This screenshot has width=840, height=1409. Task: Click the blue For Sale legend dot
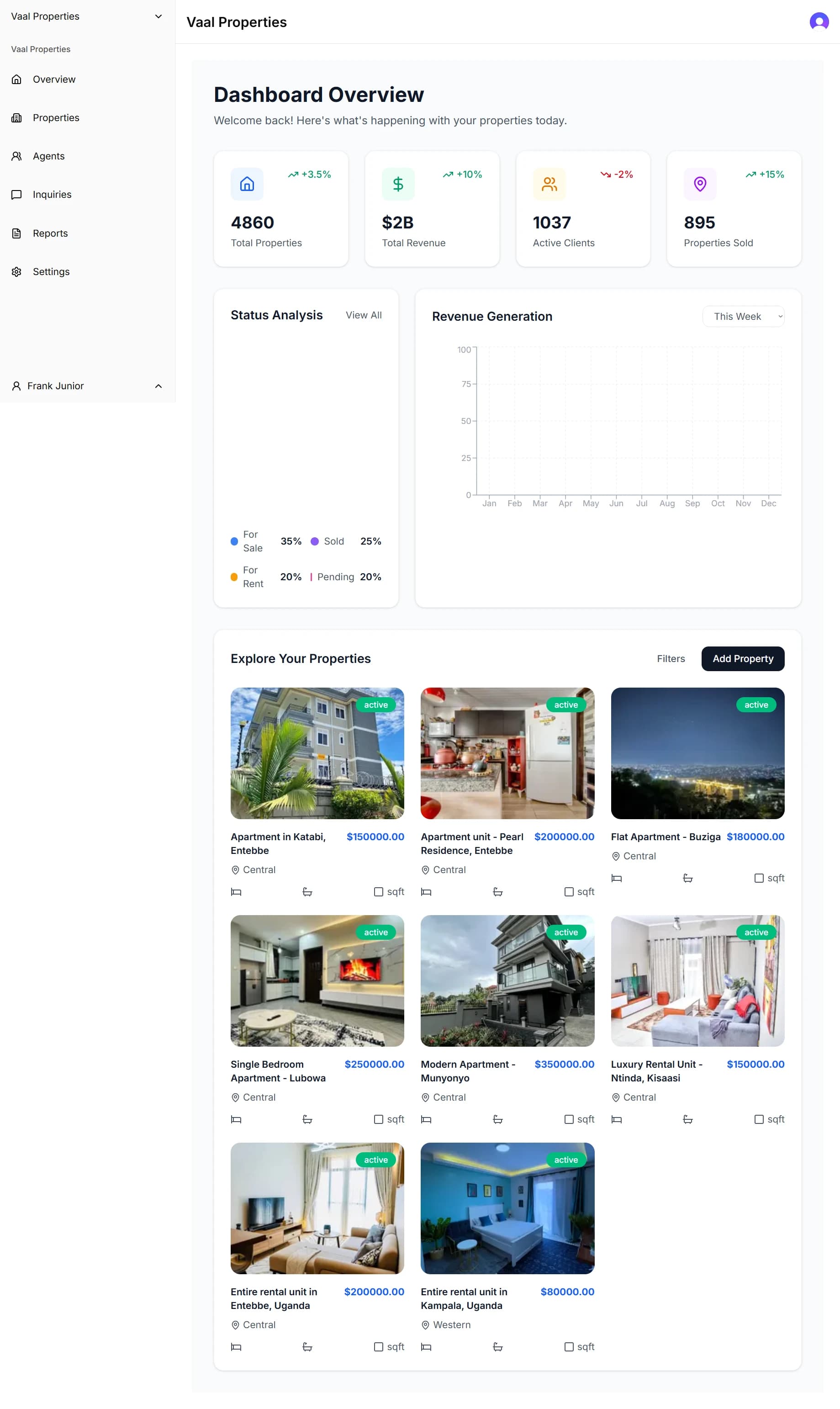234,541
